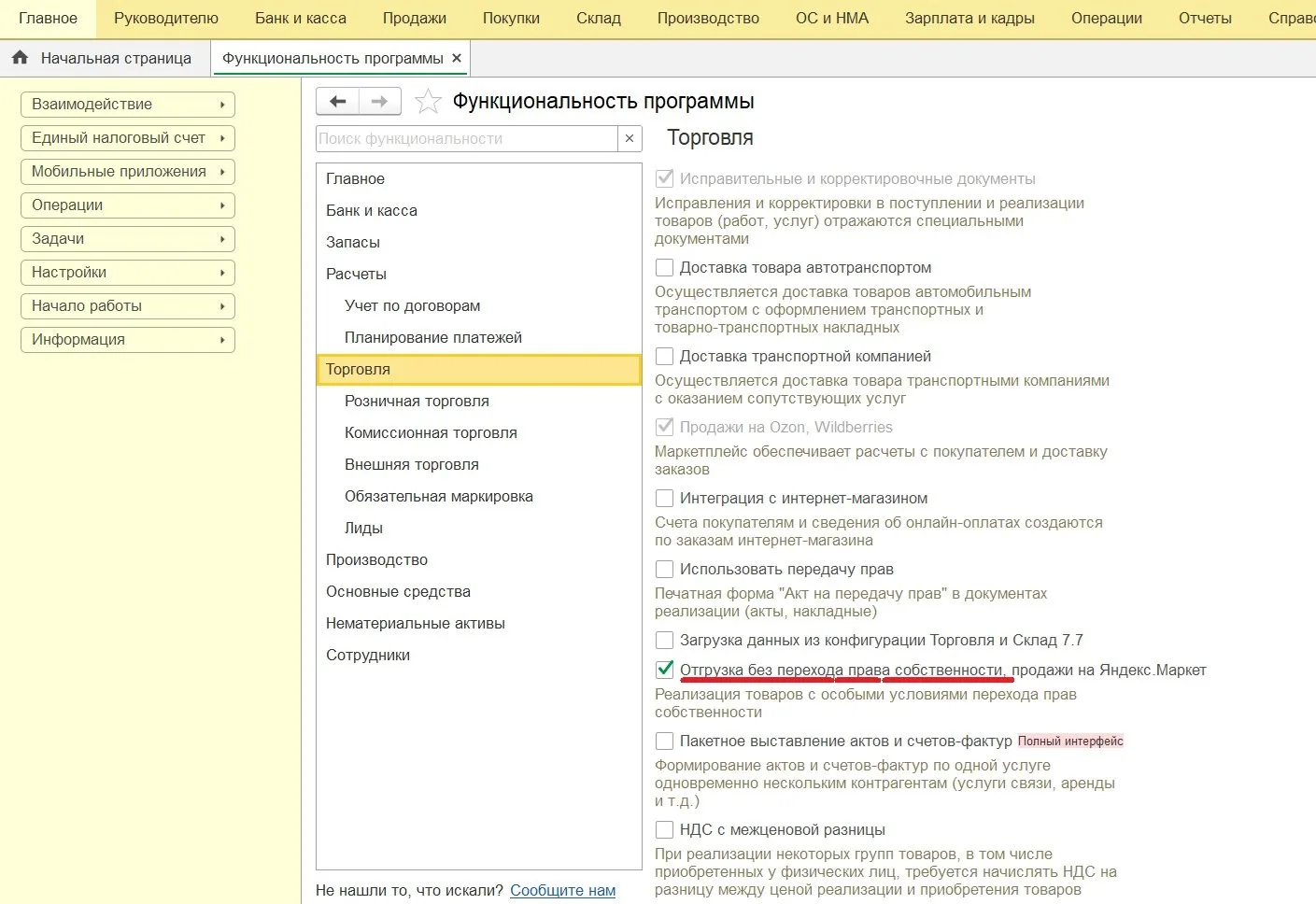Select Планирование платежей section
This screenshot has height=904, width=1316.
[x=479, y=337]
